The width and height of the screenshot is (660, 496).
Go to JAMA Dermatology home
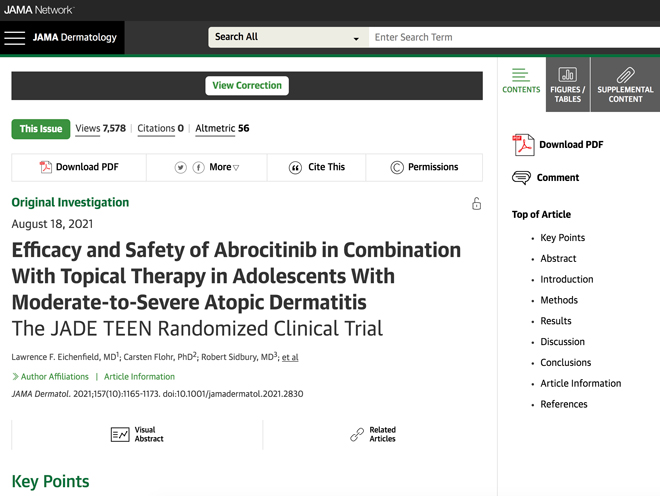[75, 37]
